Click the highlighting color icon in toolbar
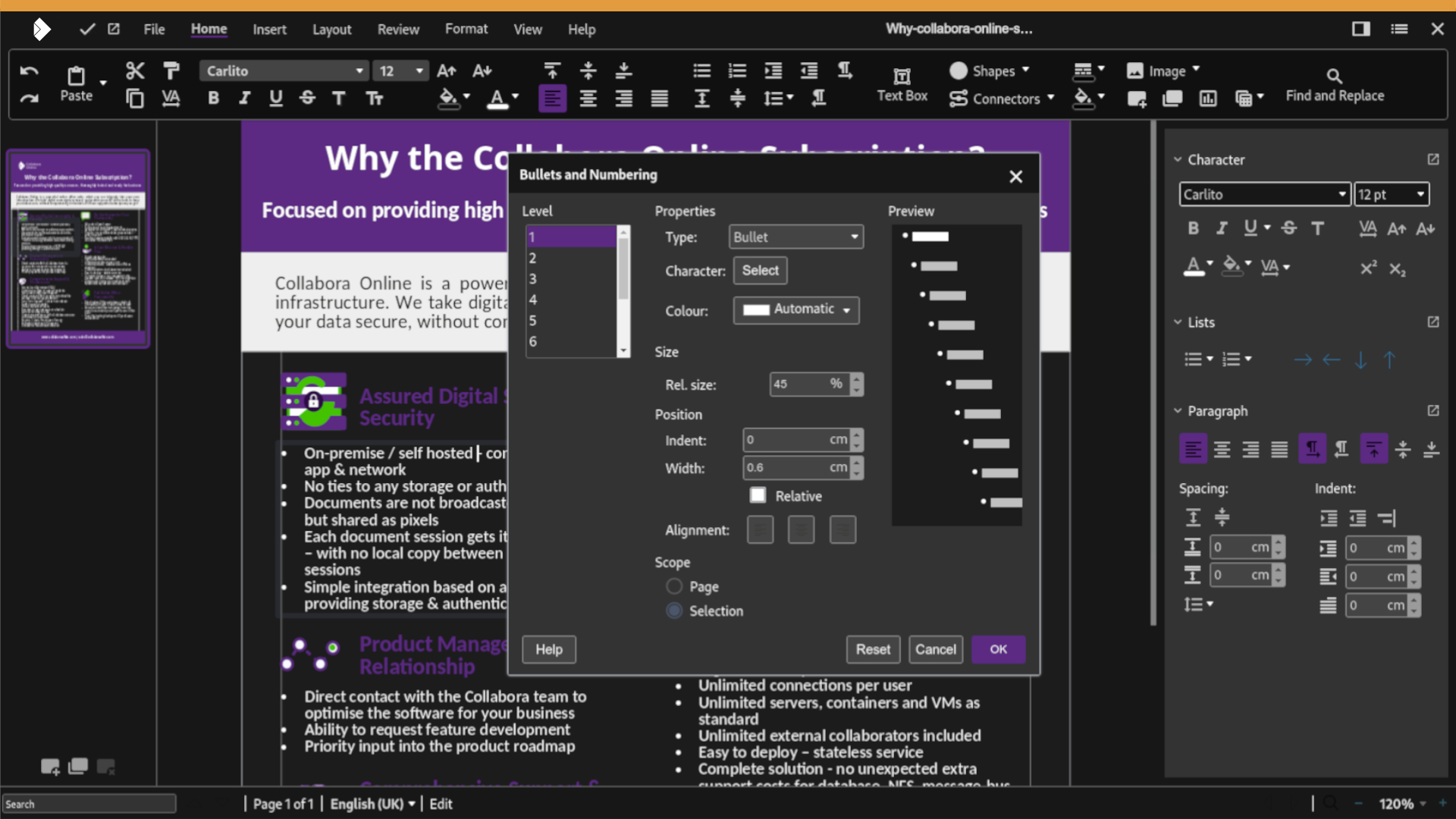The height and width of the screenshot is (819, 1456). [448, 99]
